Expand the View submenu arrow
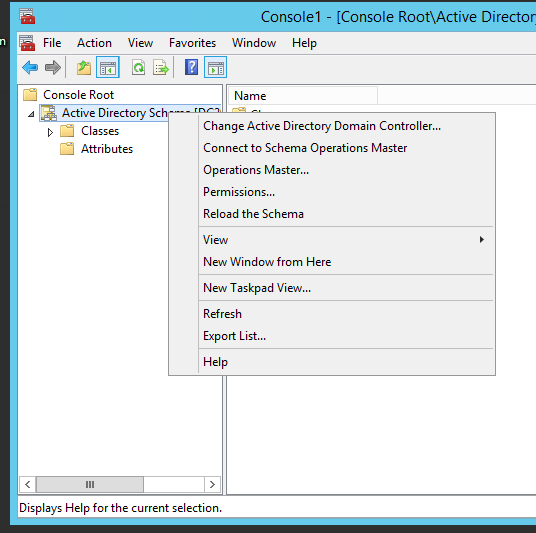Screen dimensions: 536x533 tap(482, 240)
